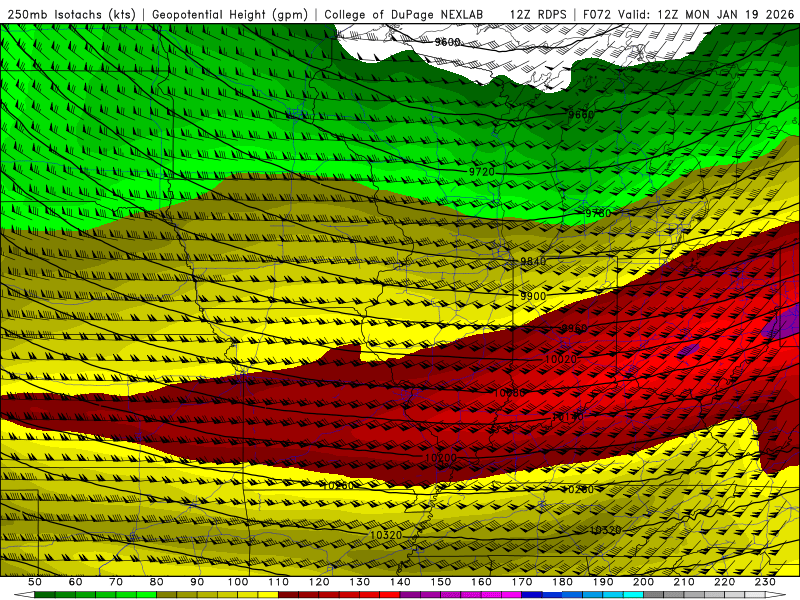
Task: Click the color scale label 180
Action: [563, 582]
